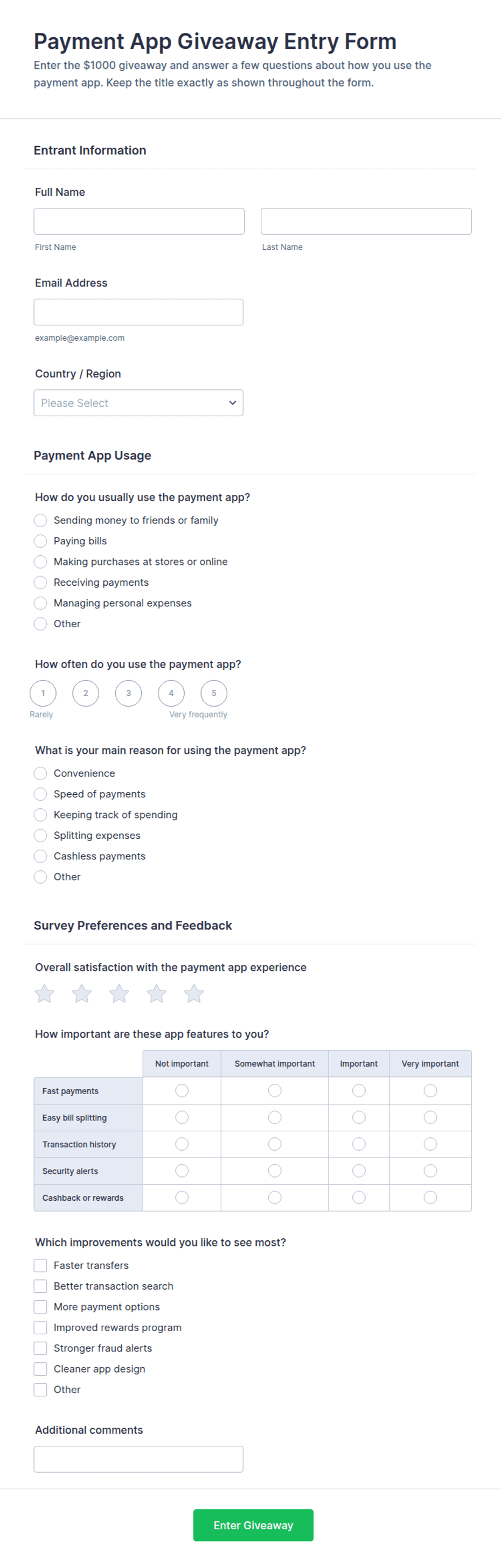Pick frequency rating 3 on the scale
Viewport: 501px width, 1568px height.
click(x=128, y=694)
